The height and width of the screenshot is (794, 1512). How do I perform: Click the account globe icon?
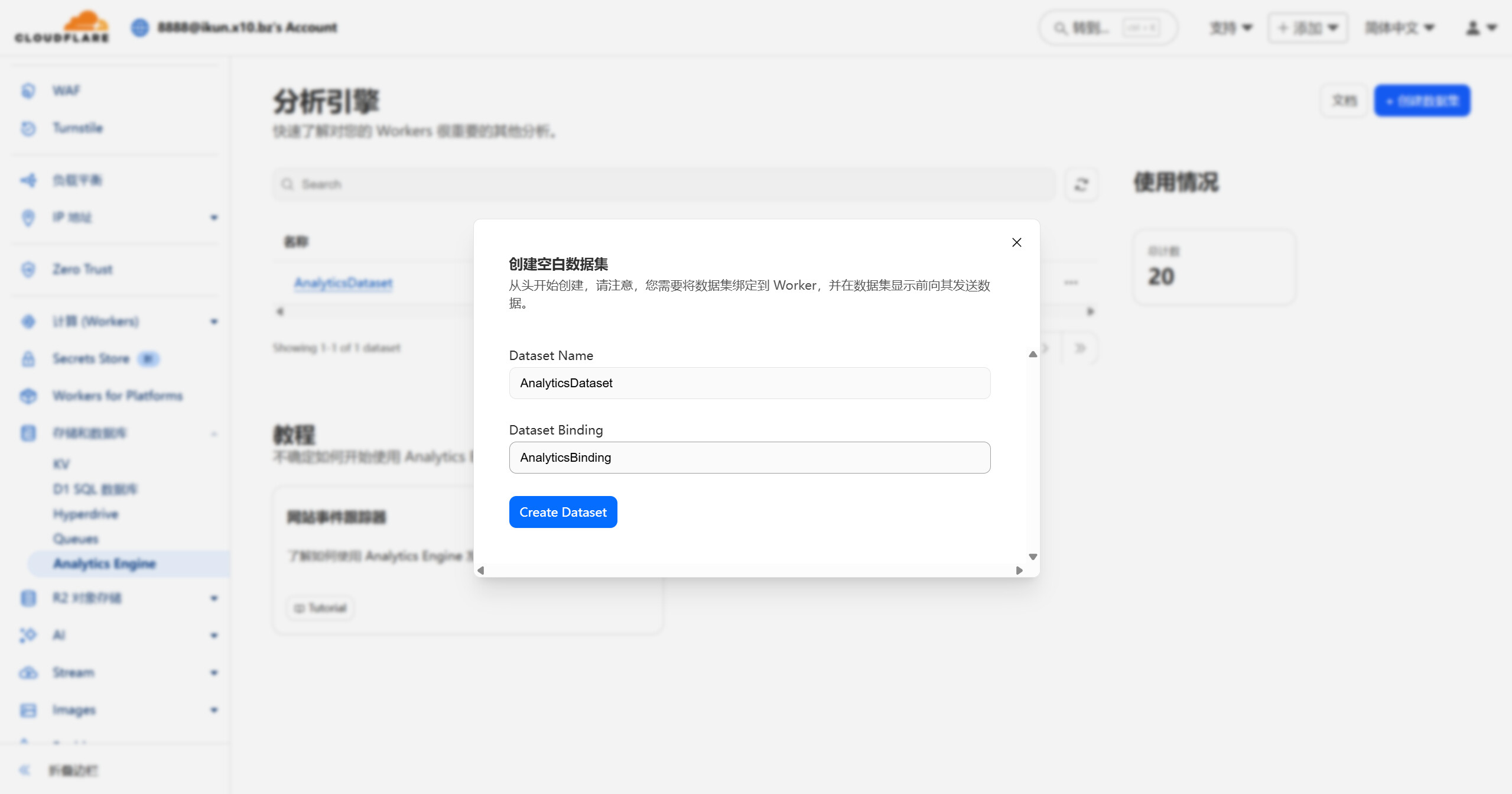point(139,27)
